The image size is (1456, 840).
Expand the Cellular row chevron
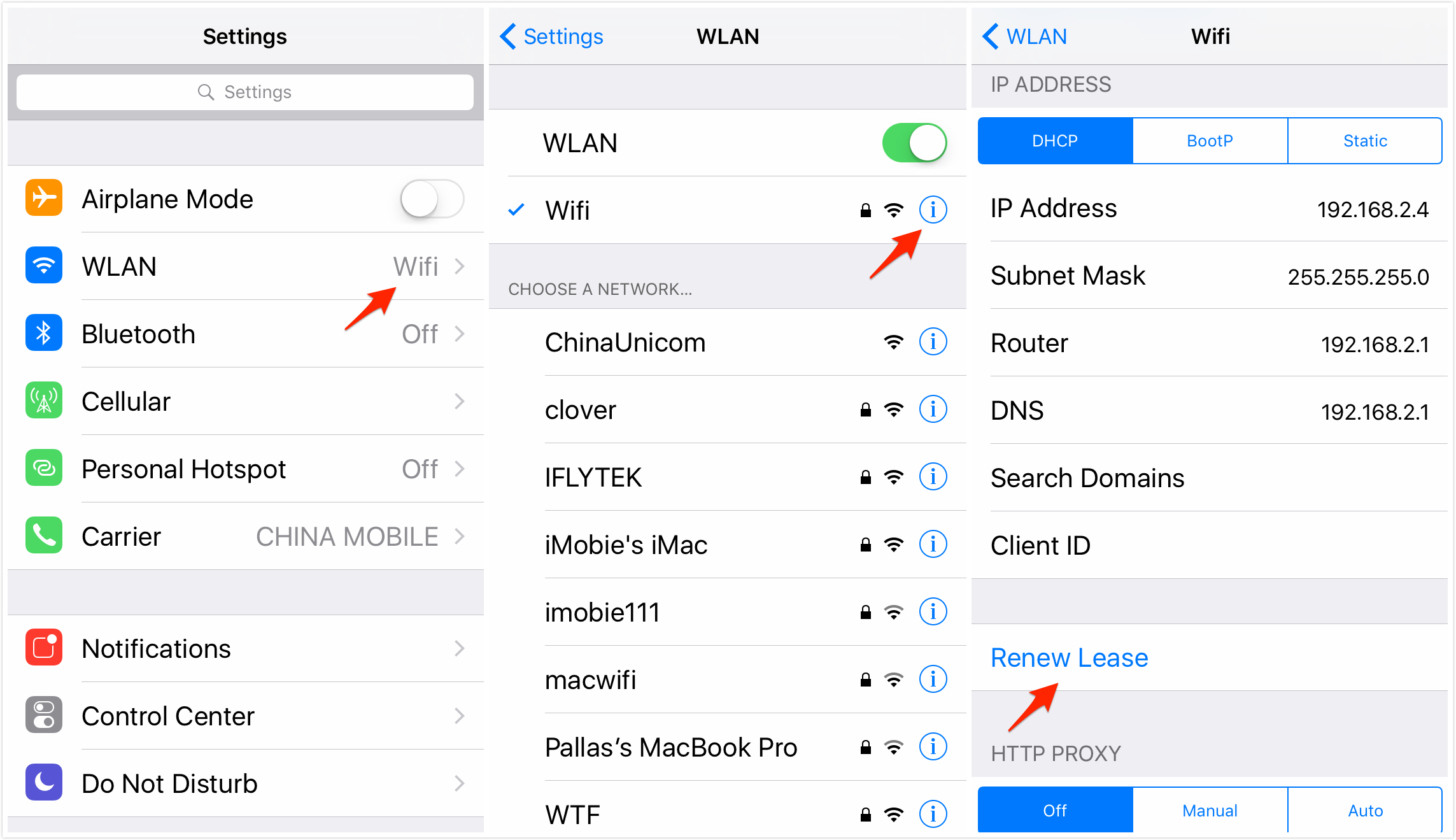point(460,401)
